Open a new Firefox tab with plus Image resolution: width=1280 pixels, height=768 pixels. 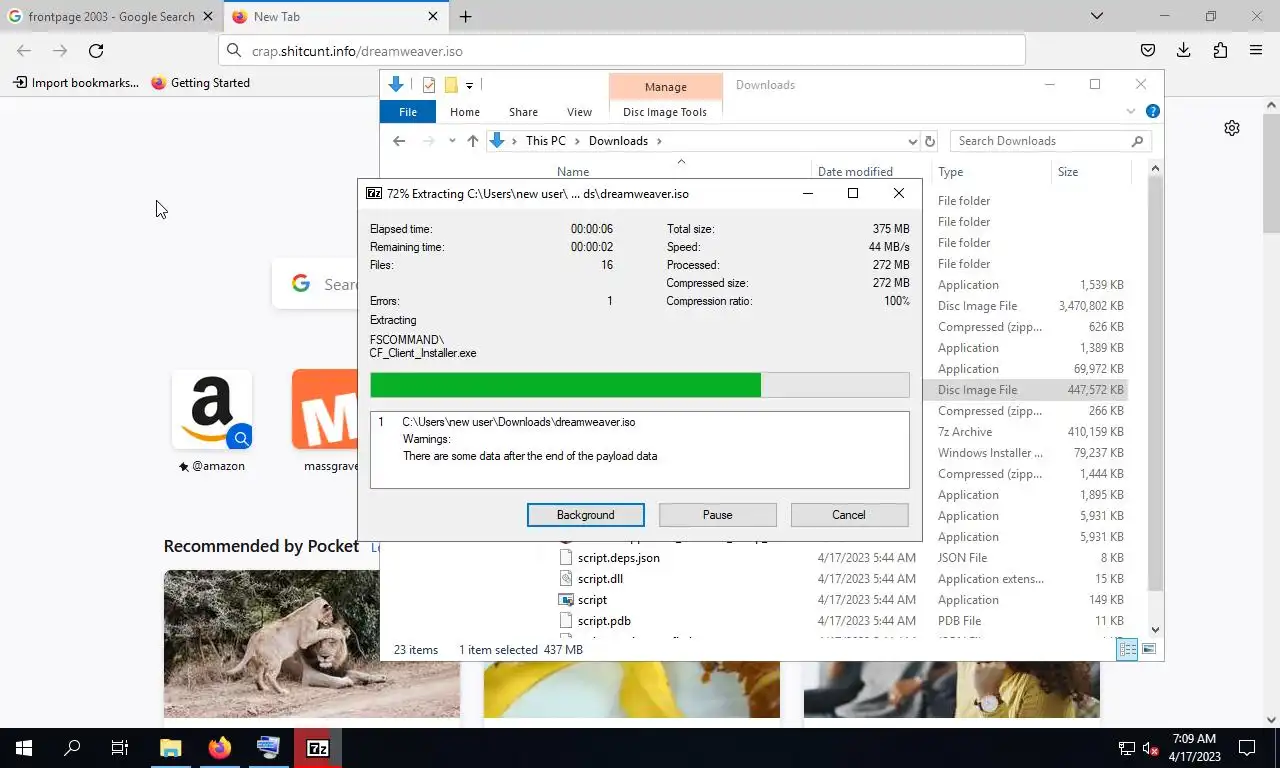pyautogui.click(x=466, y=17)
